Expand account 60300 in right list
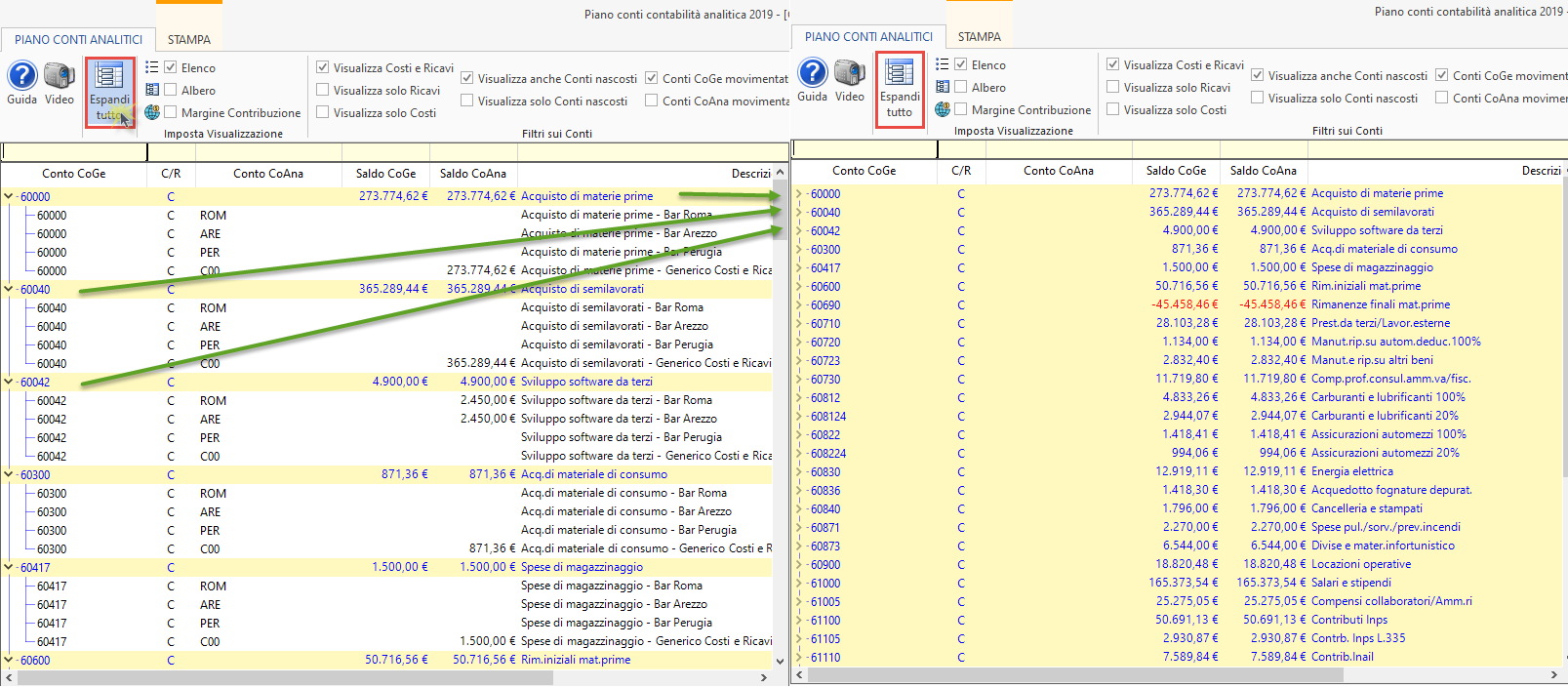The width and height of the screenshot is (1568, 688). pos(799,249)
